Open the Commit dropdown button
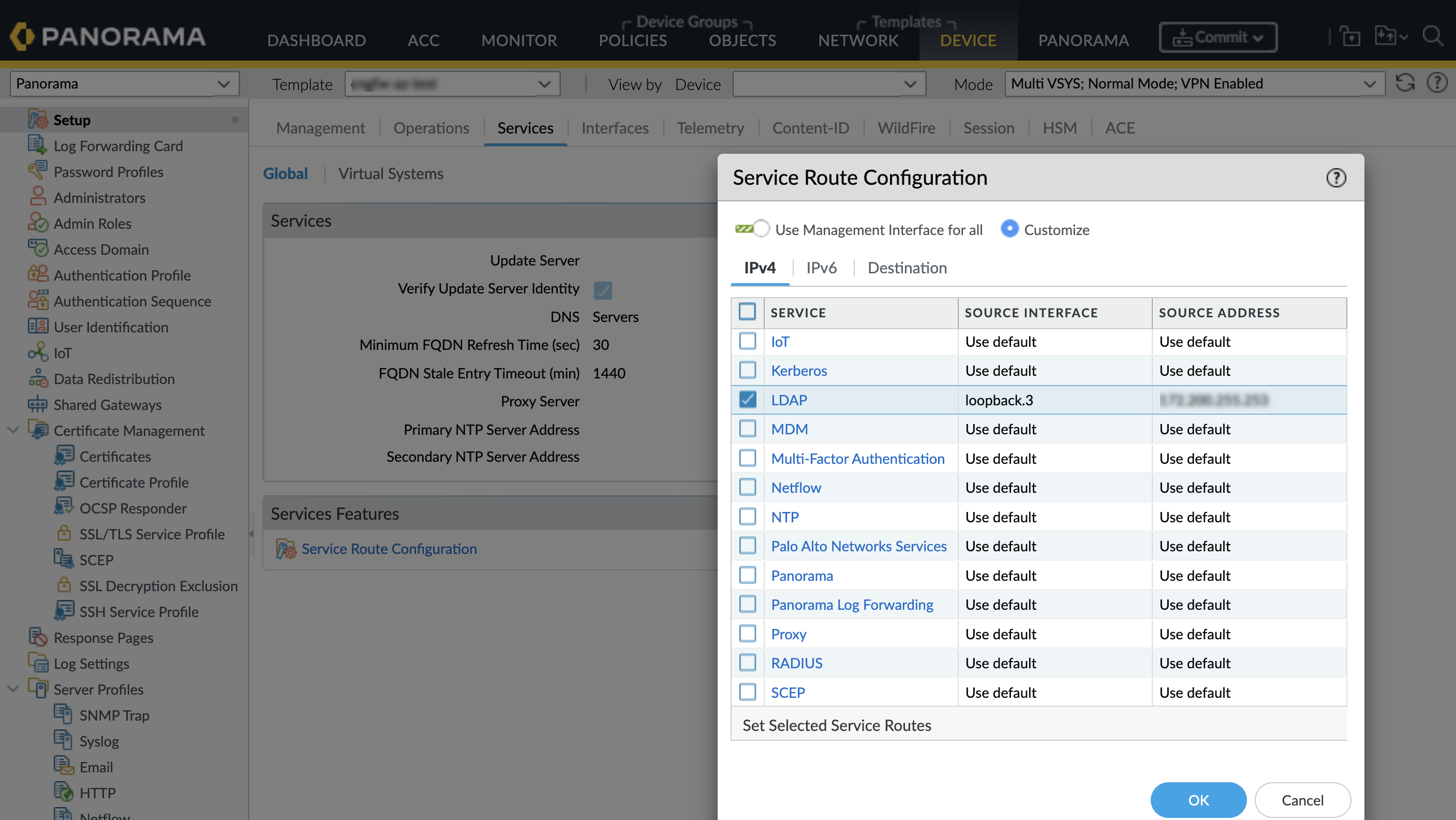The width and height of the screenshot is (1456, 820). pos(1217,37)
